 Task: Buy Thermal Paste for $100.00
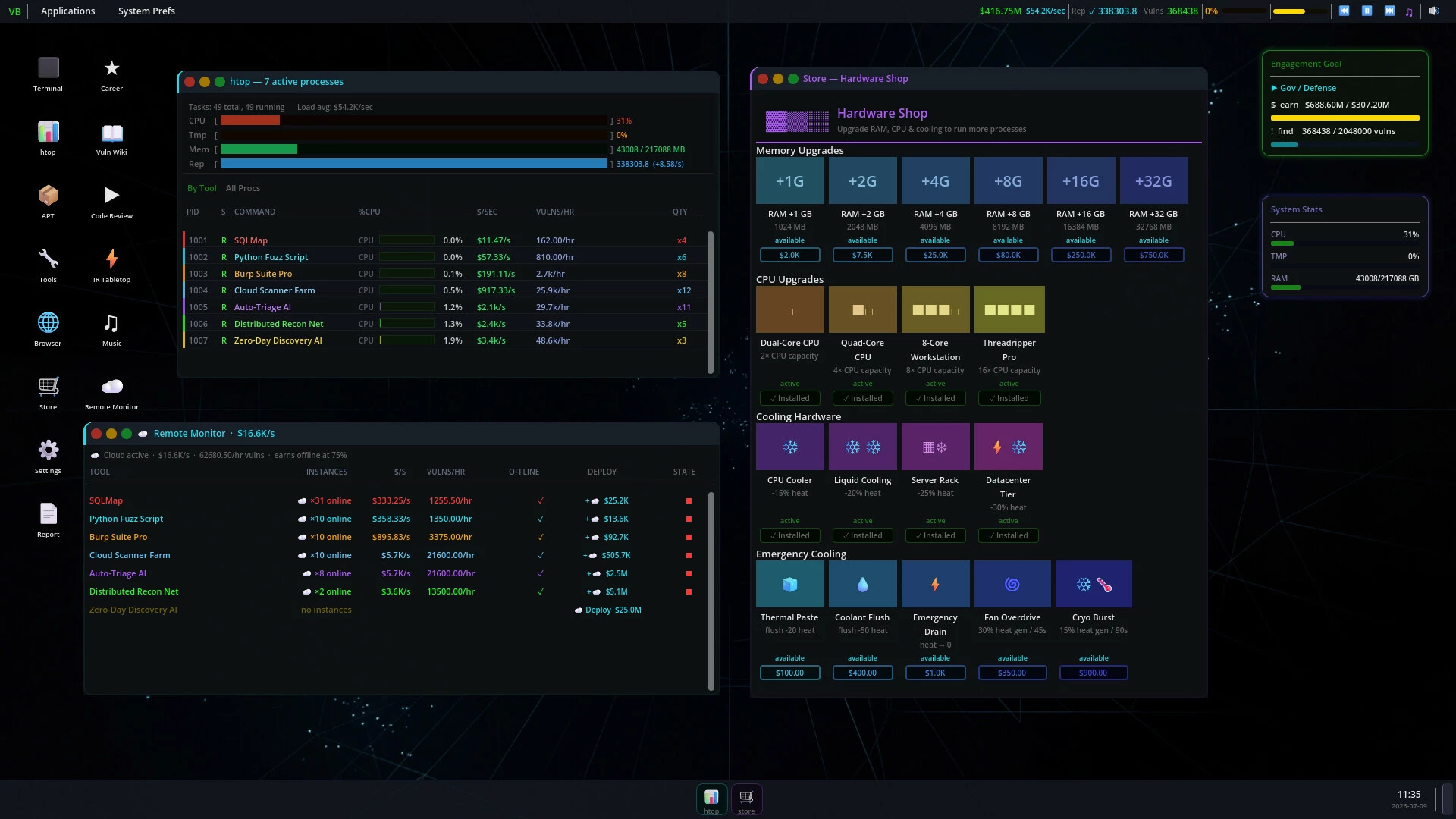click(789, 673)
